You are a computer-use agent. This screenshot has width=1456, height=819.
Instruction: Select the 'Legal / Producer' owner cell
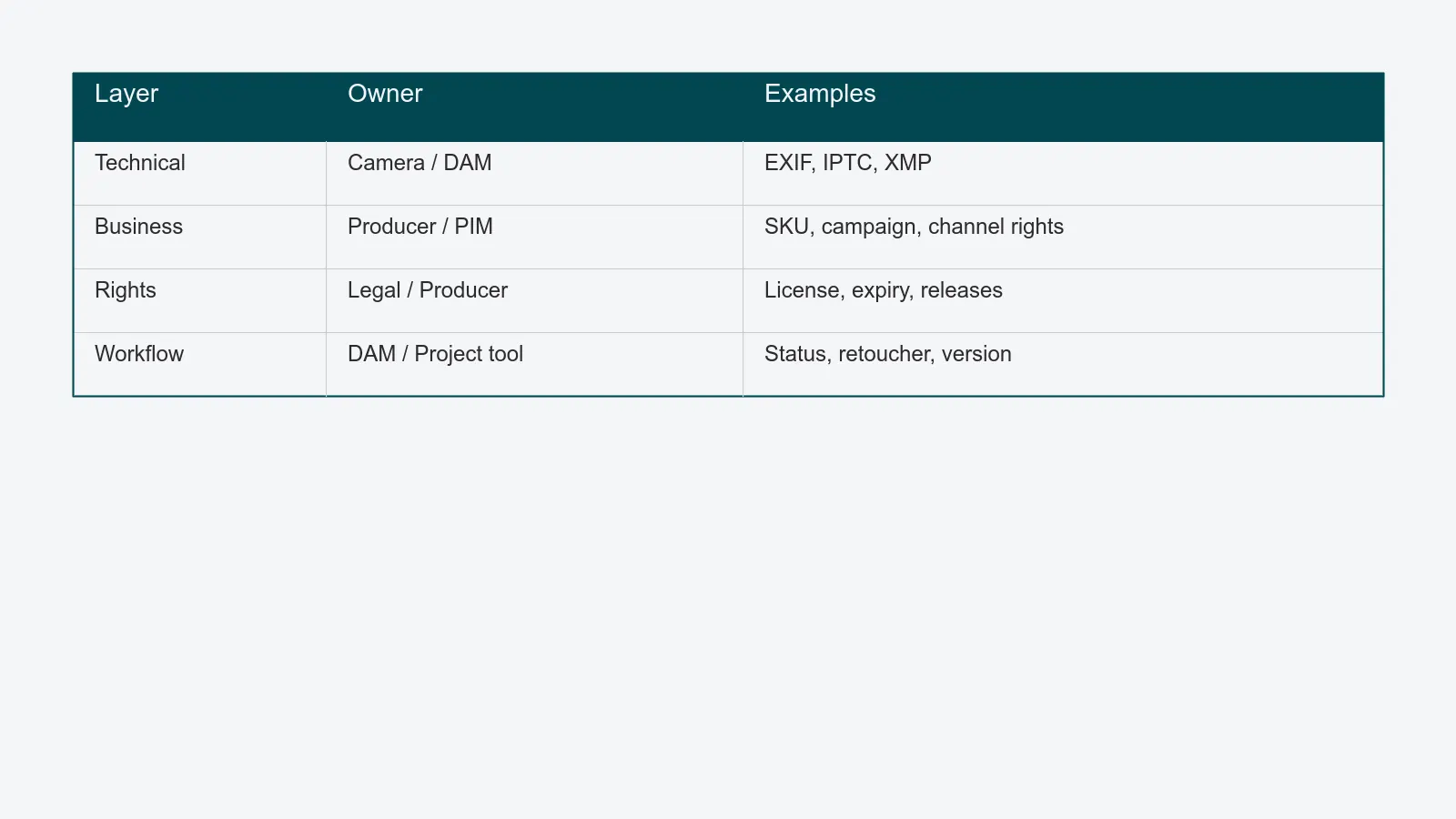click(x=534, y=300)
